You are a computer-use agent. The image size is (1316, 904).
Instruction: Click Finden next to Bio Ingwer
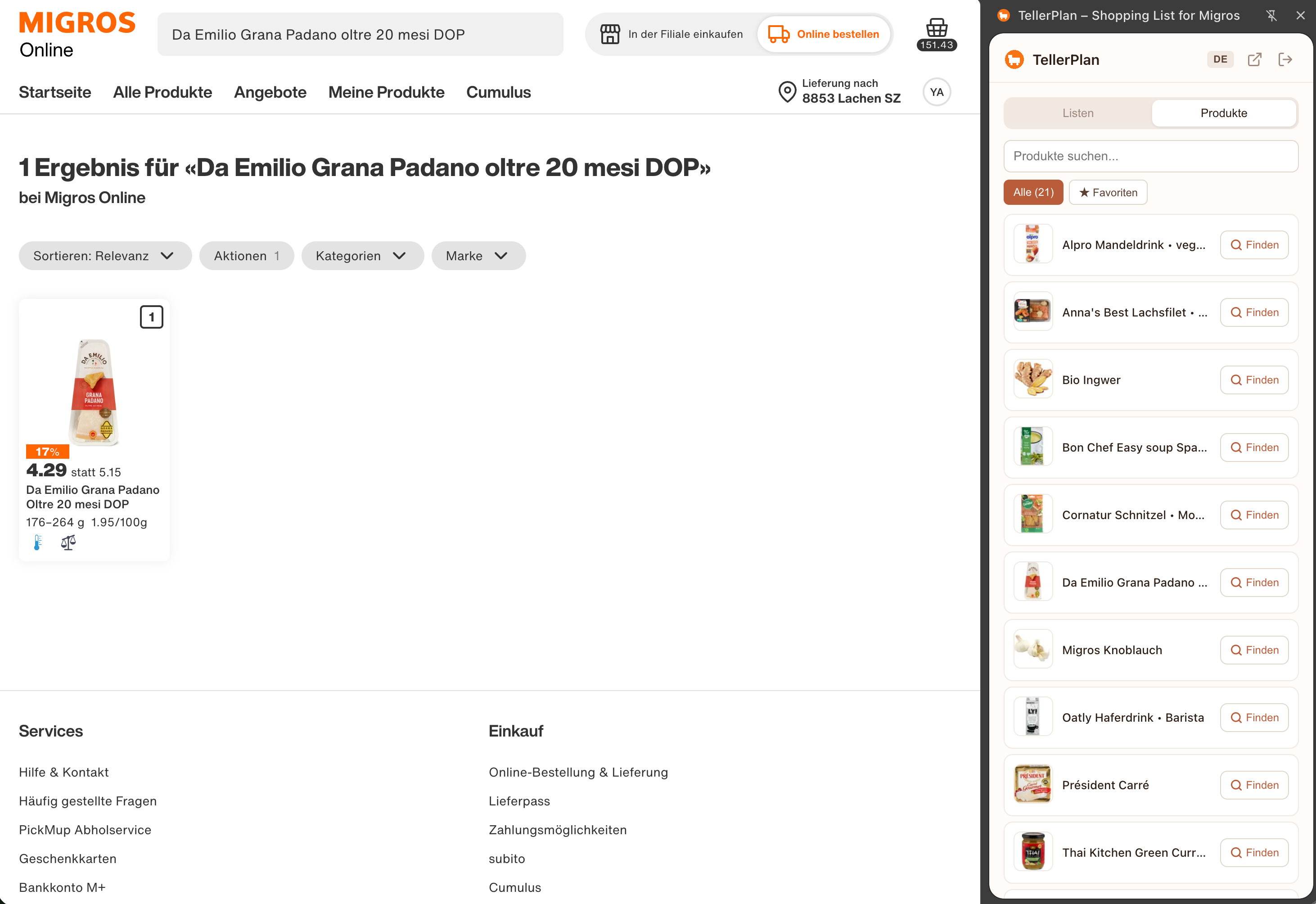click(1254, 380)
